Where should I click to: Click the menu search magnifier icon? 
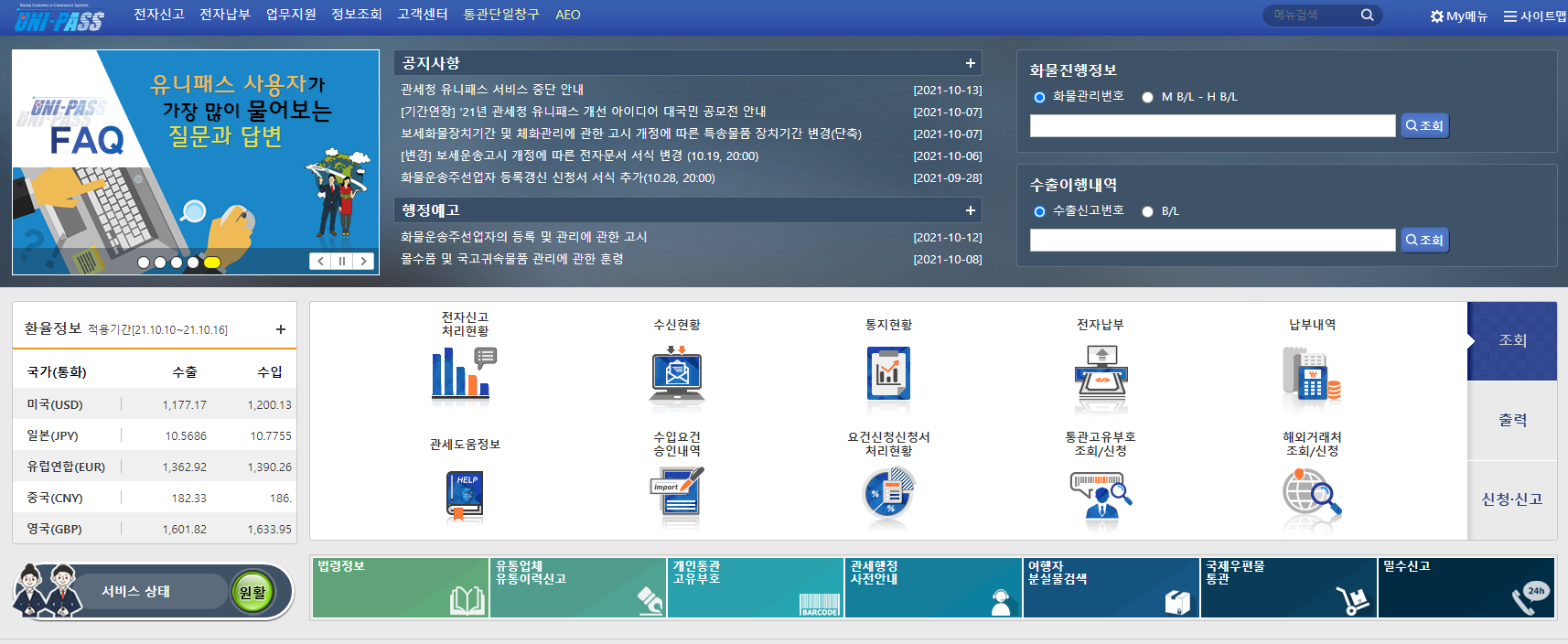[1368, 15]
